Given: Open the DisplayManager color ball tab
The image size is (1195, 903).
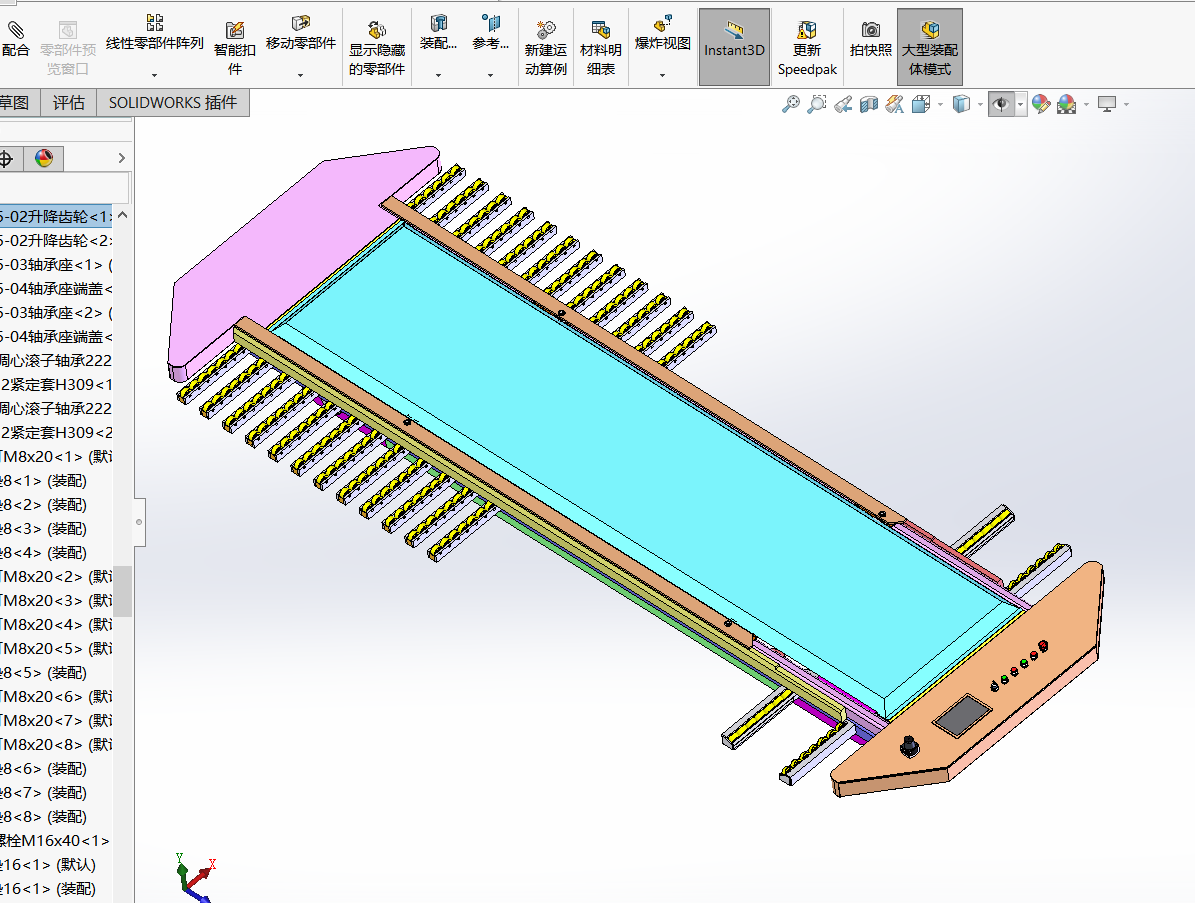Looking at the screenshot, I should [43, 159].
